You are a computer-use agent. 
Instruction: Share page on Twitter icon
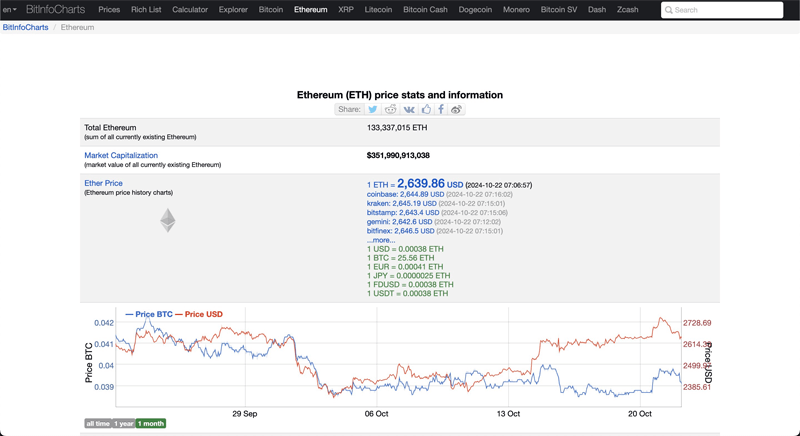coord(373,109)
